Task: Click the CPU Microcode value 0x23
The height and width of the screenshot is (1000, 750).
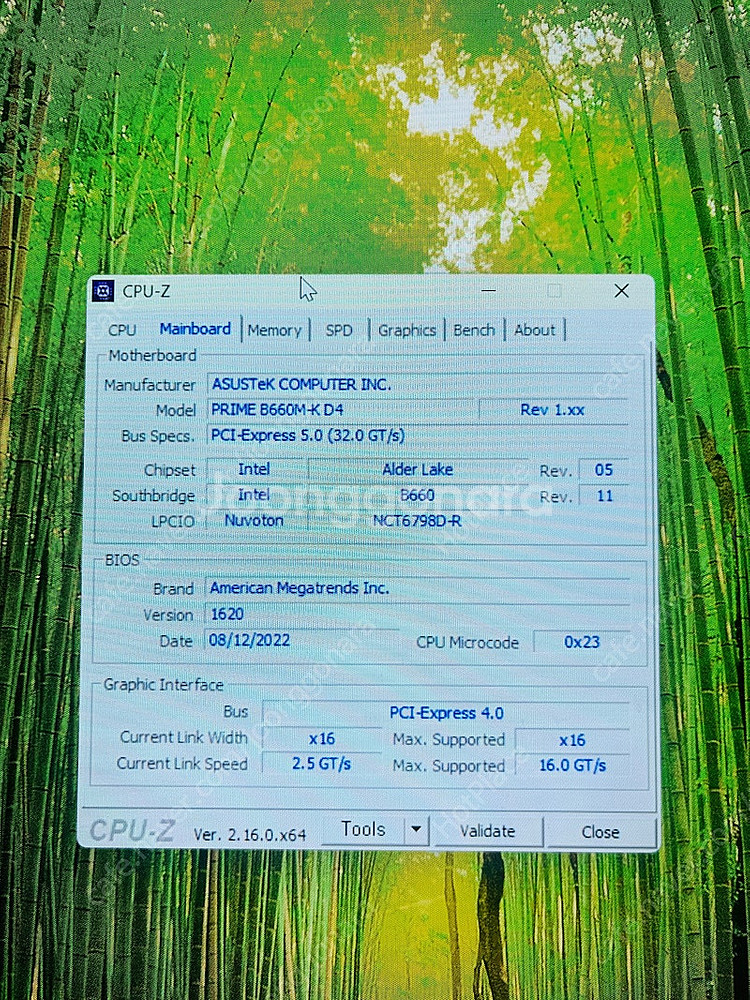Action: [x=582, y=642]
